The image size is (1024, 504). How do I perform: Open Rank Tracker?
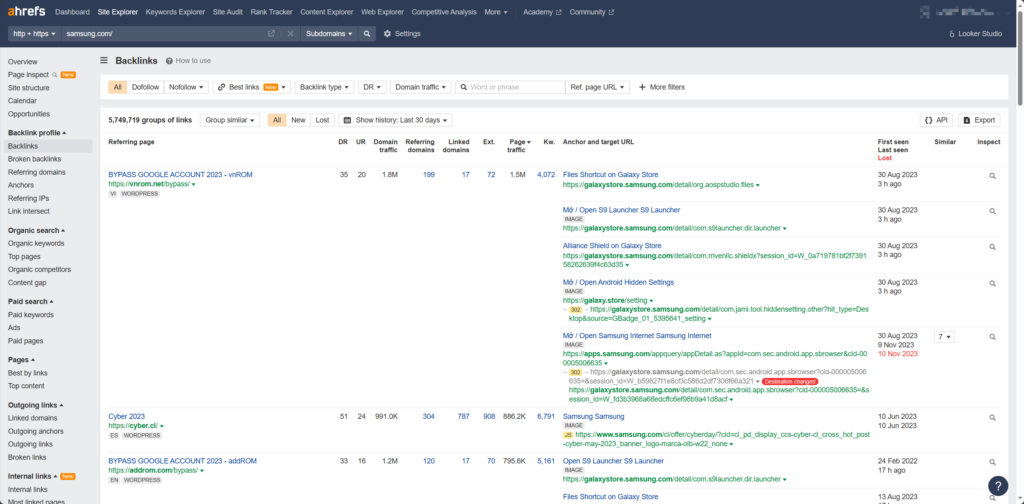[x=272, y=12]
